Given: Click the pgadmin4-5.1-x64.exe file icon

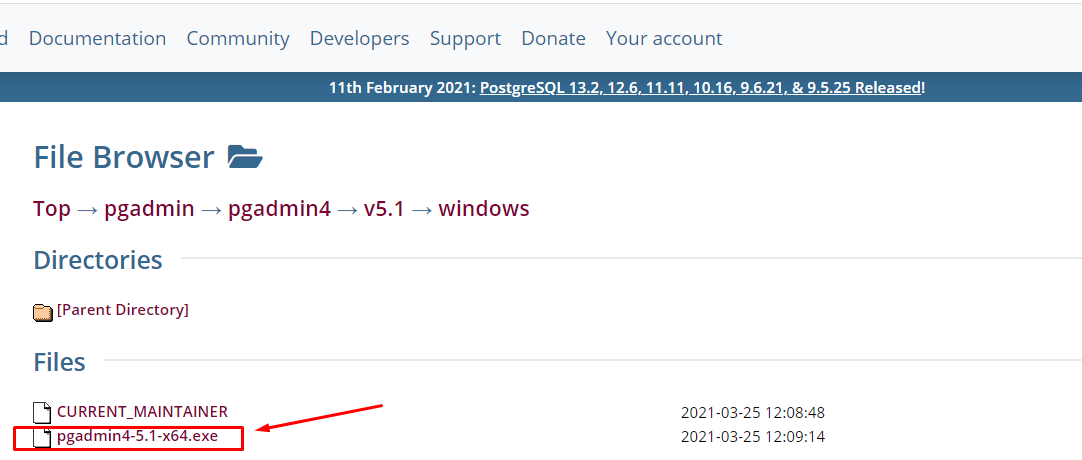Looking at the screenshot, I should point(43,437).
